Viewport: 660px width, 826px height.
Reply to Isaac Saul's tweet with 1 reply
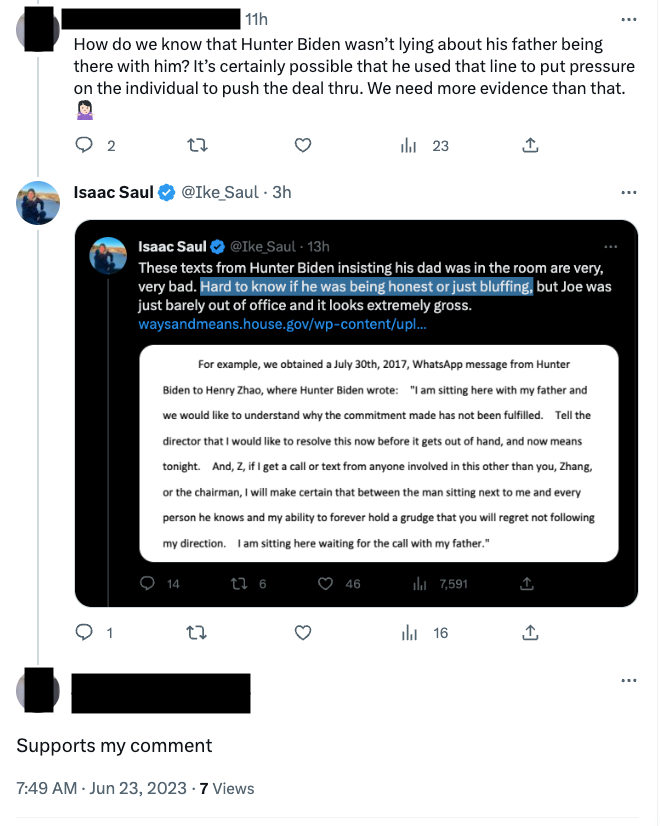(86, 632)
